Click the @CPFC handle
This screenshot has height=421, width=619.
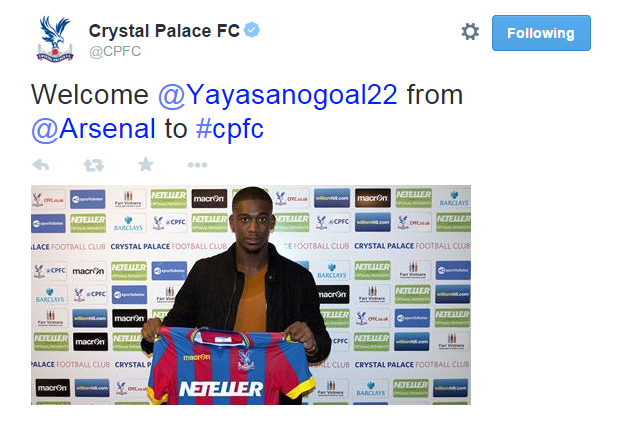[115, 52]
